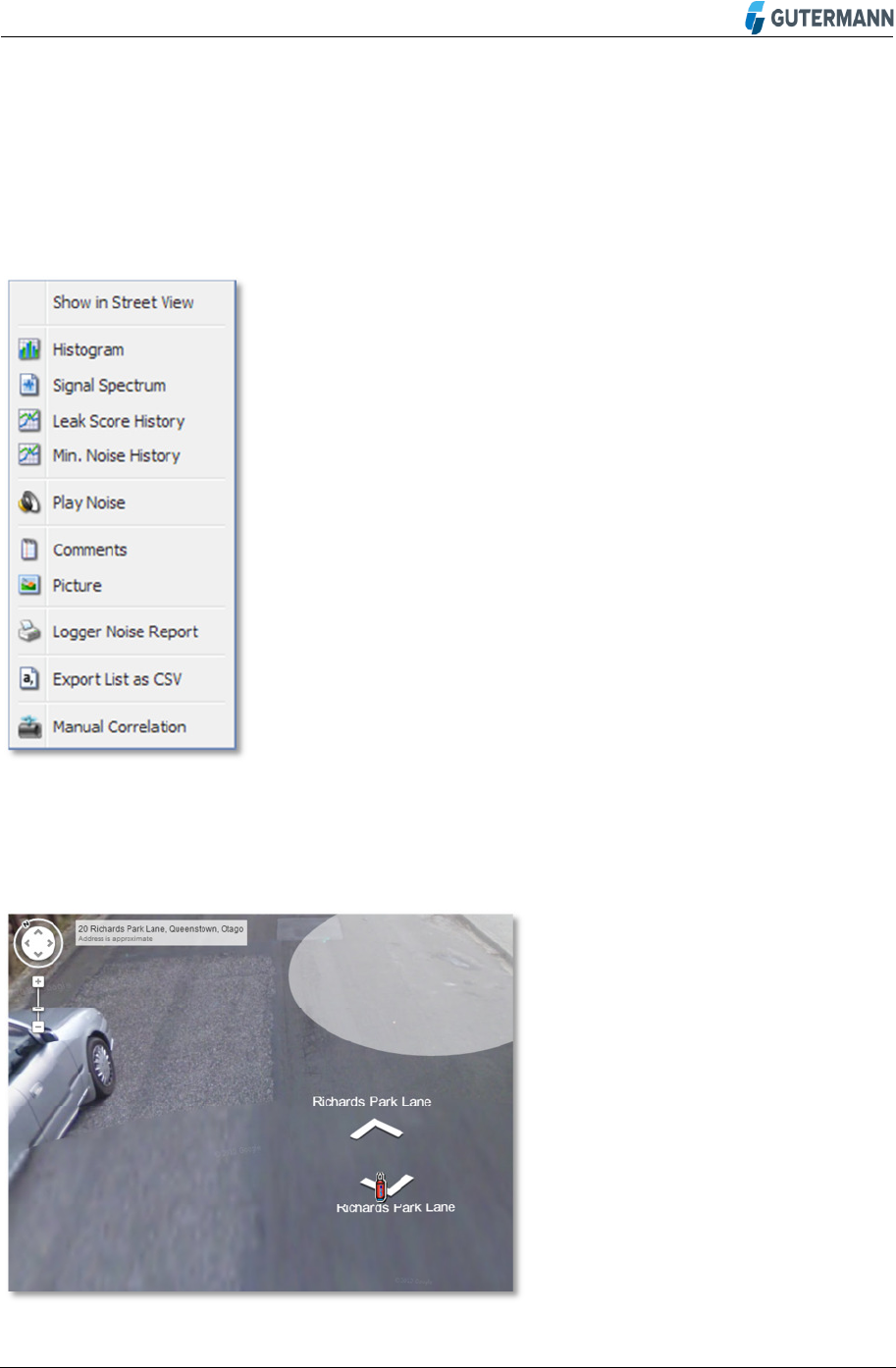This screenshot has width=896, height=1368.
Task: Click the Leak Score History graph icon
Action: pyautogui.click(x=30, y=421)
